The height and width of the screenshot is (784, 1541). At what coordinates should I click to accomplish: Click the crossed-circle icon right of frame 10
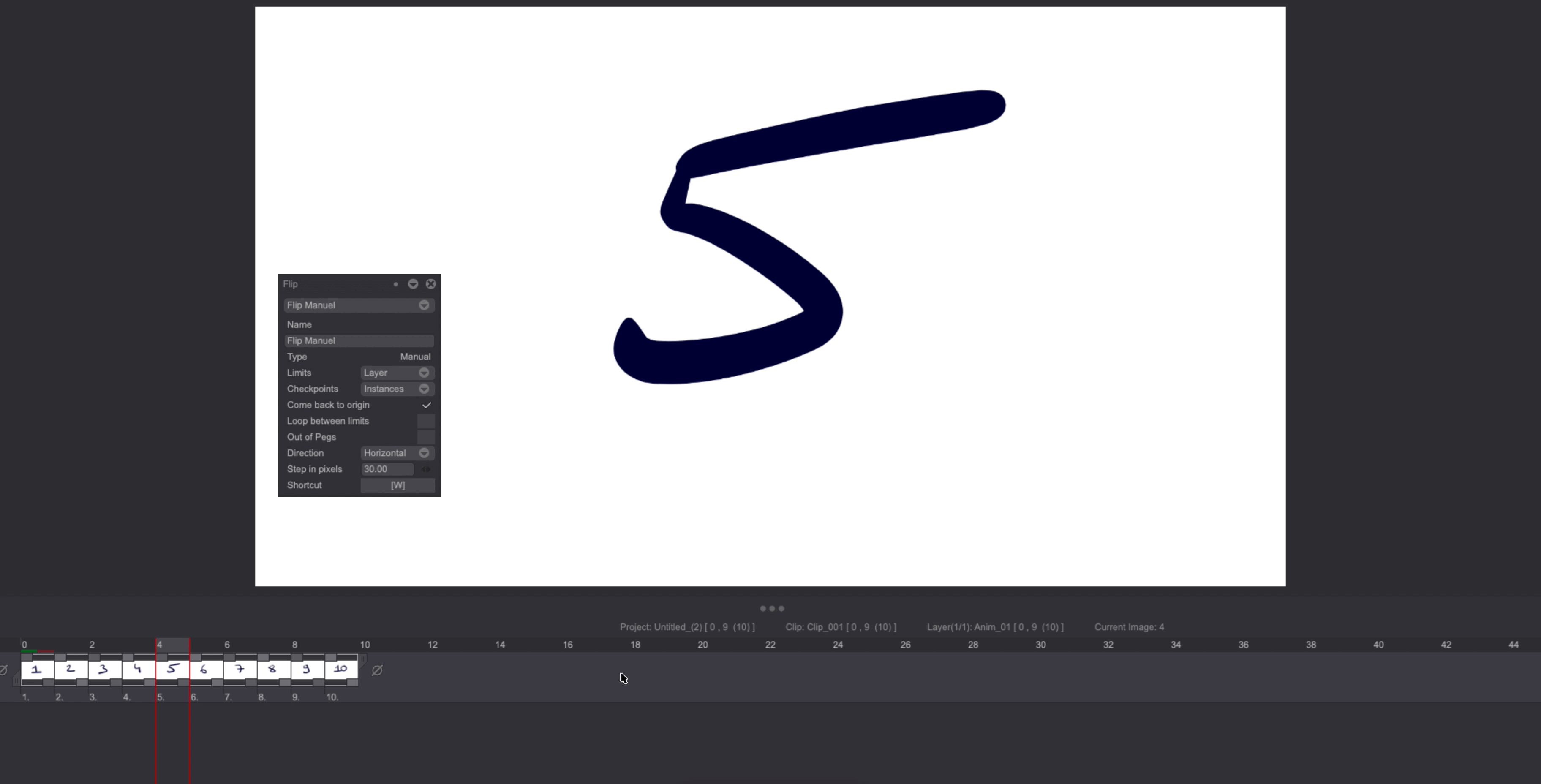tap(377, 671)
